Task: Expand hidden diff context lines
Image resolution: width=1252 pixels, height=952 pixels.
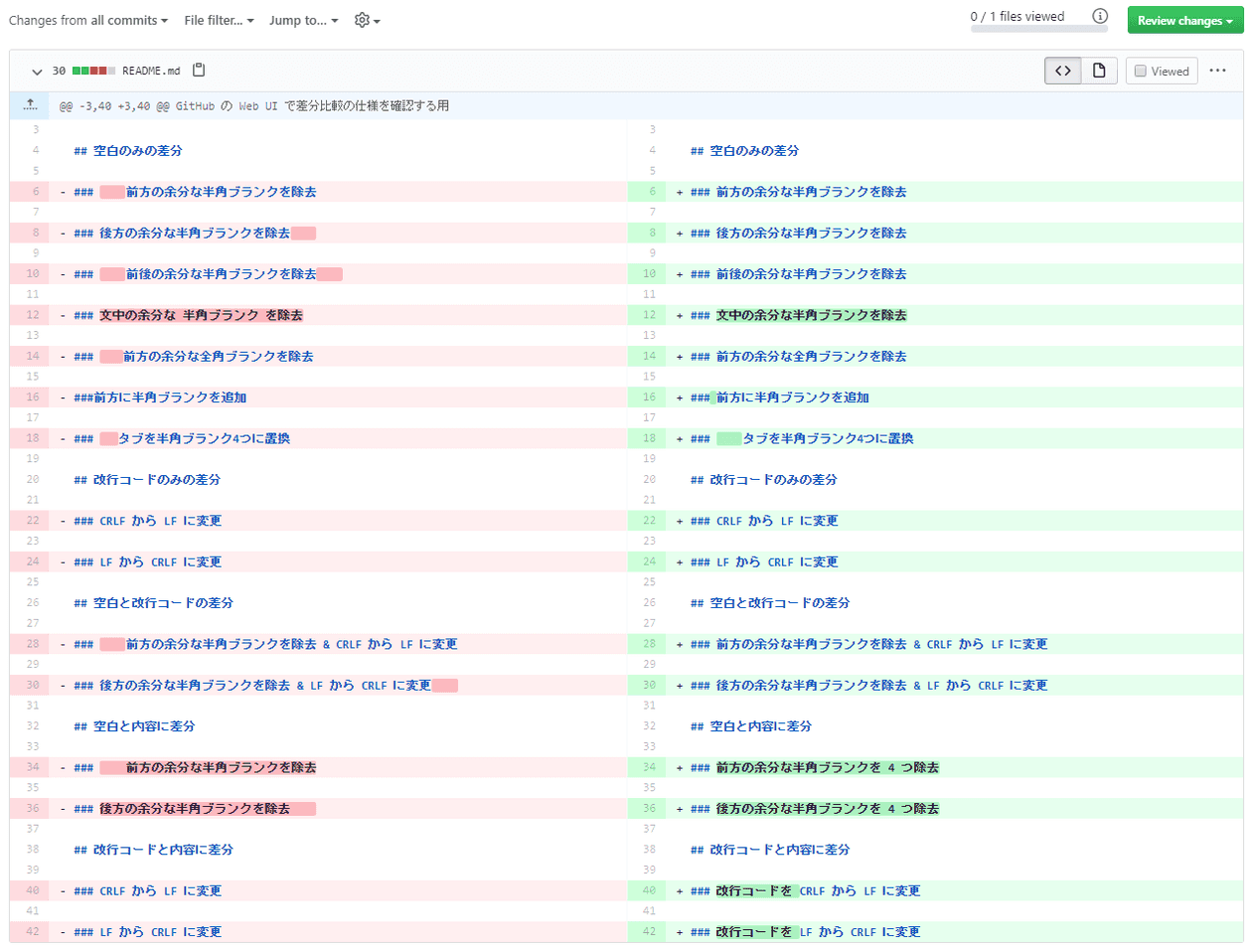Action: 30,104
